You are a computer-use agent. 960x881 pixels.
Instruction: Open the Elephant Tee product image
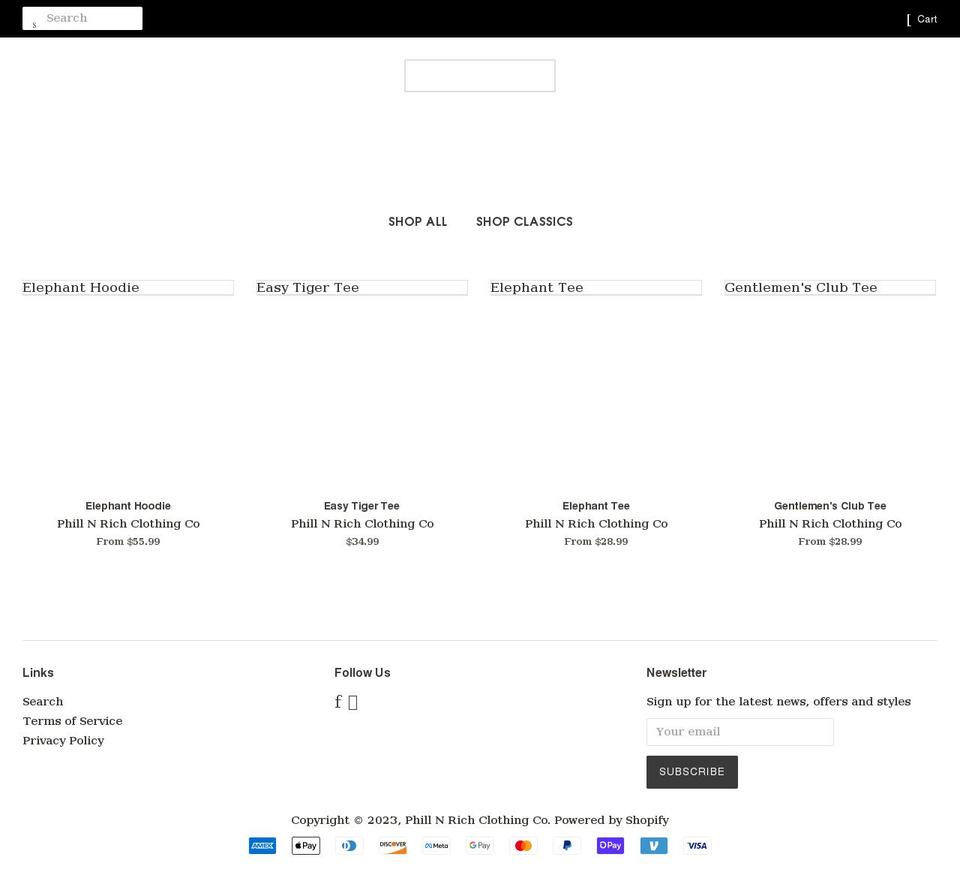pyautogui.click(x=596, y=288)
